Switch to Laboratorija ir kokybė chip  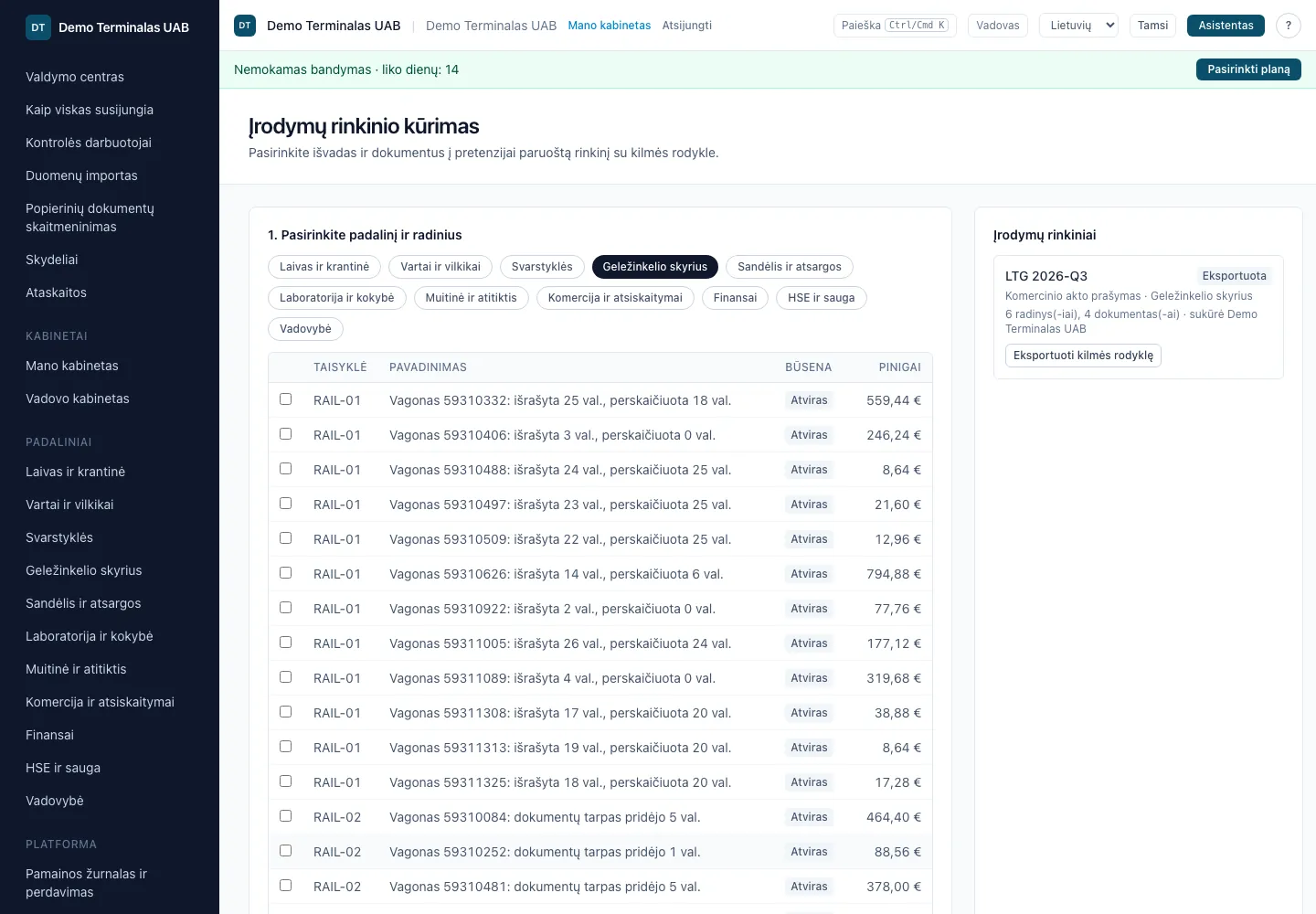click(x=336, y=298)
